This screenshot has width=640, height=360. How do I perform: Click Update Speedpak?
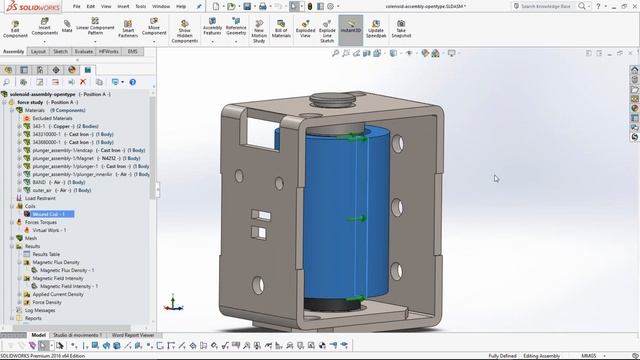[x=376, y=29]
